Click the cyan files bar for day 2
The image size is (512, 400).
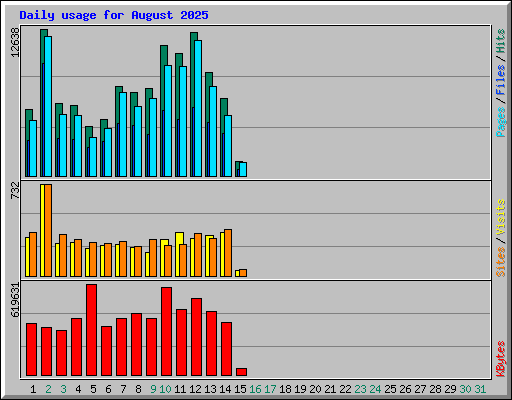48,106
